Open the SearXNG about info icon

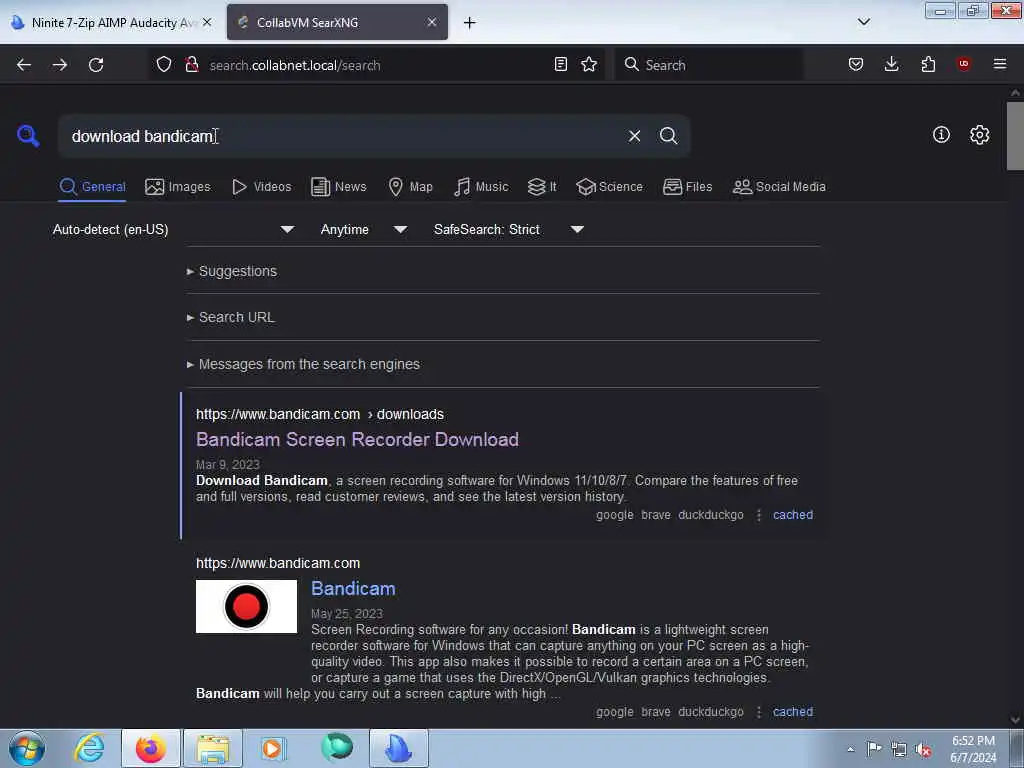tap(941, 135)
